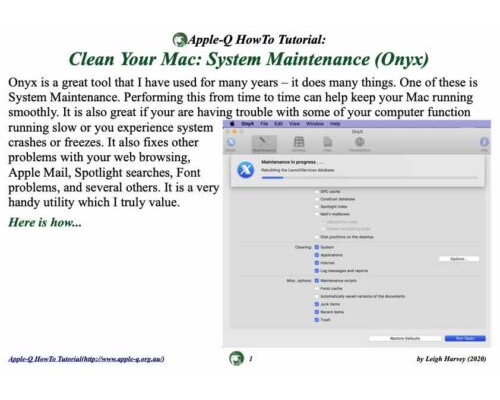Screen dimensions: 500x400
Task: Select the Files toolbar icon
Action: coord(327,144)
